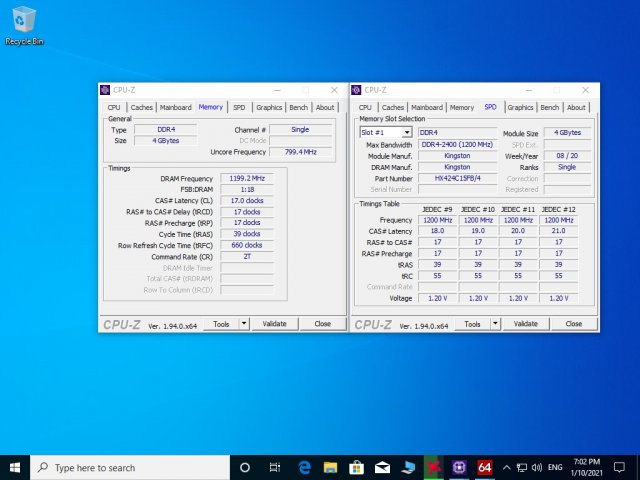Click Close button in left CPU-Z window
Screen dimensions: 640x480
pyautogui.click(x=322, y=324)
